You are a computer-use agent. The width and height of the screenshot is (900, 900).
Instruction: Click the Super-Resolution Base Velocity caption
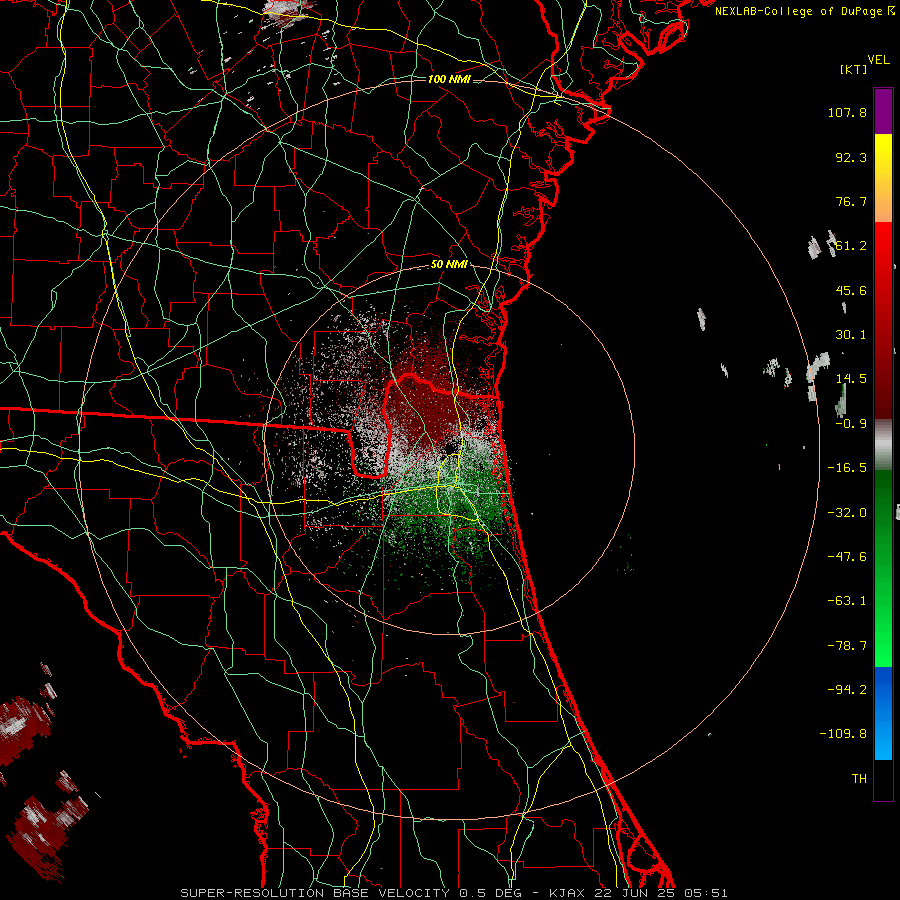pos(454,893)
